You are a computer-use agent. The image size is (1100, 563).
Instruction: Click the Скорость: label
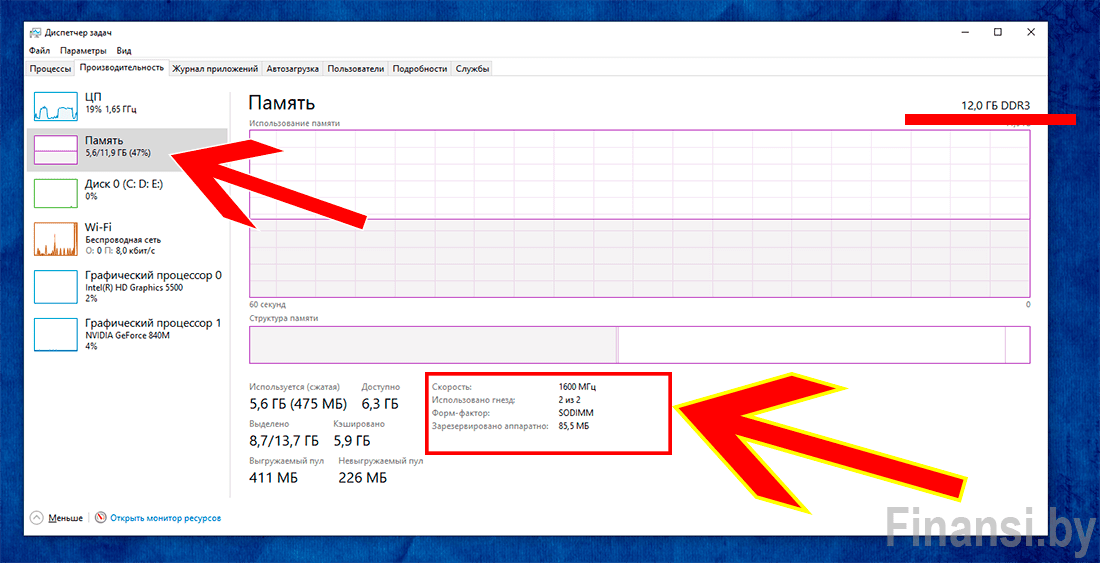click(x=452, y=386)
